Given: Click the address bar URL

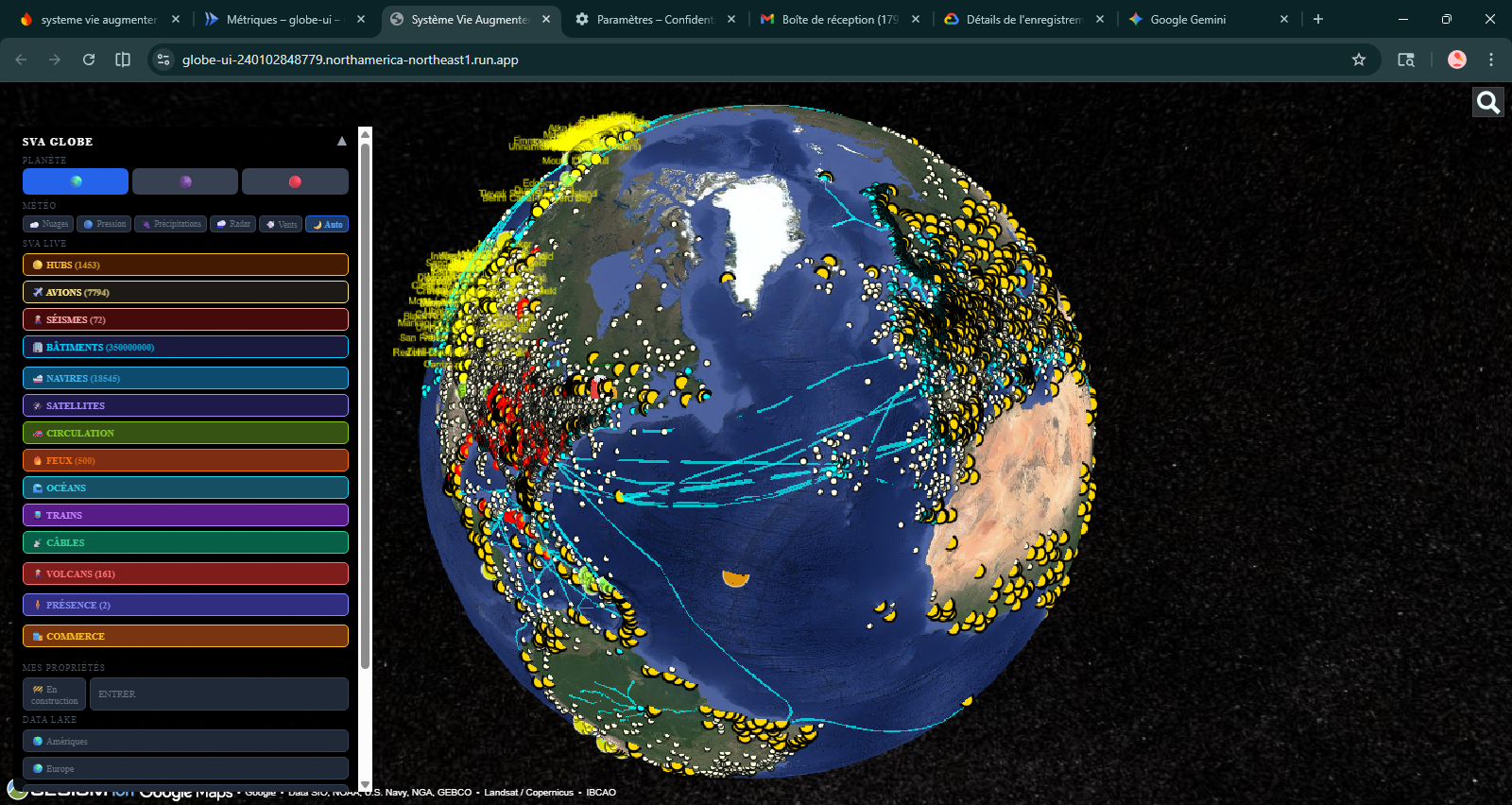Looking at the screenshot, I should point(350,60).
